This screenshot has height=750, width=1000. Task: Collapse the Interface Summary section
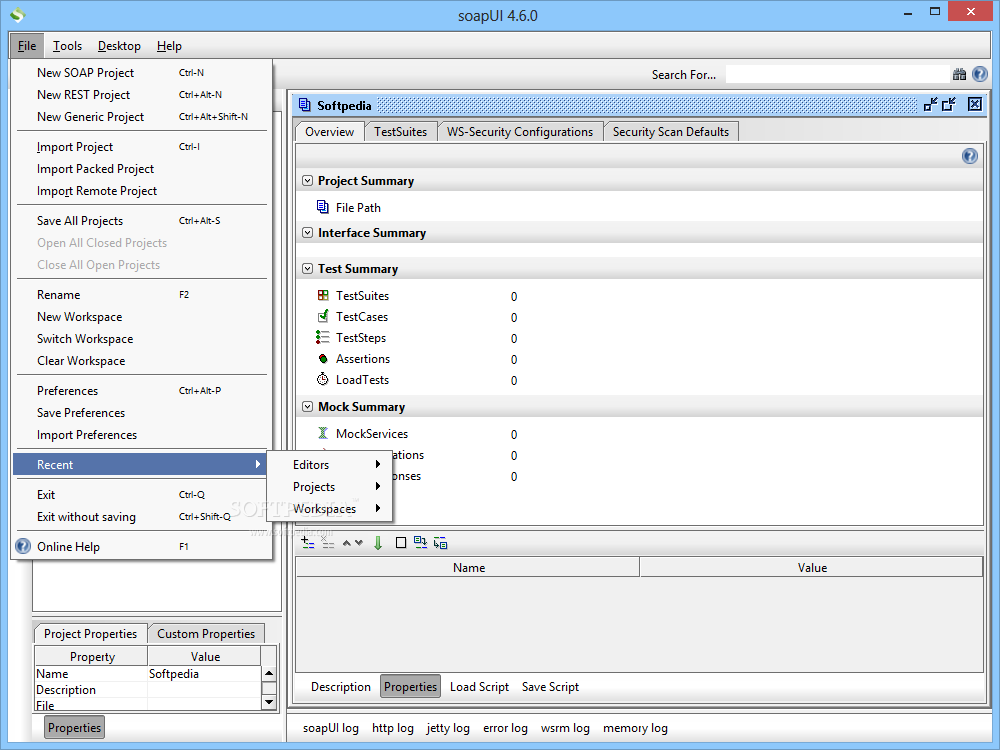coord(307,233)
